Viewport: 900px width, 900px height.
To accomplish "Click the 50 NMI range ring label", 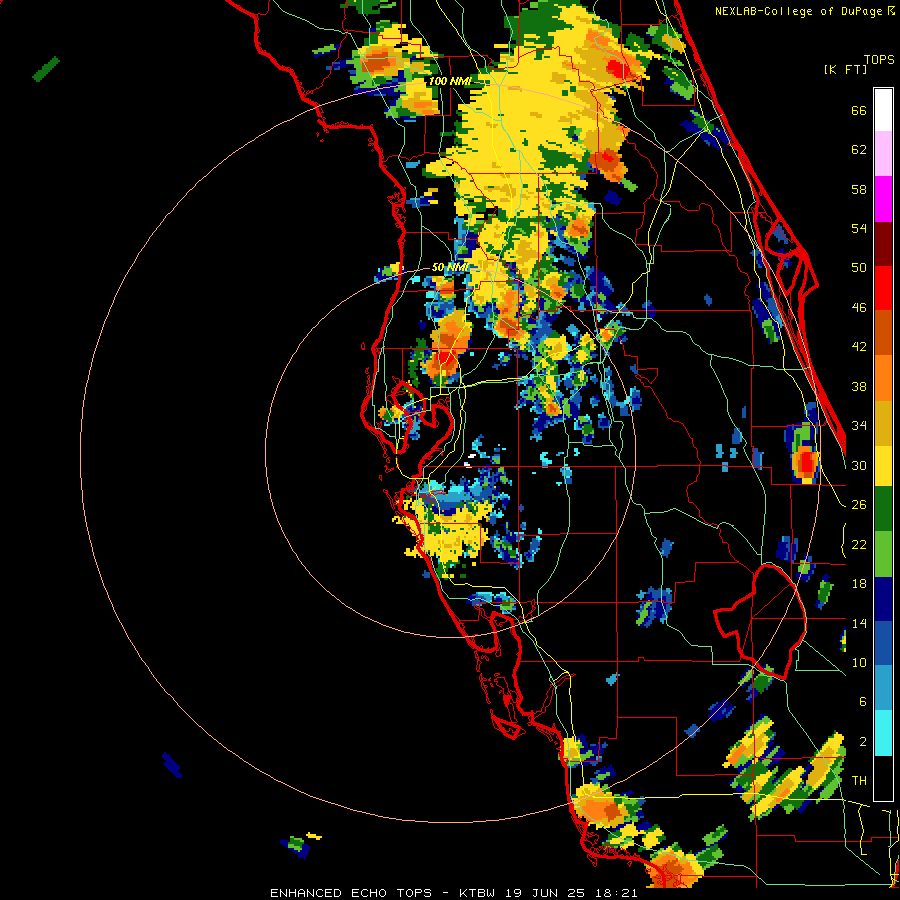I will coord(450,267).
